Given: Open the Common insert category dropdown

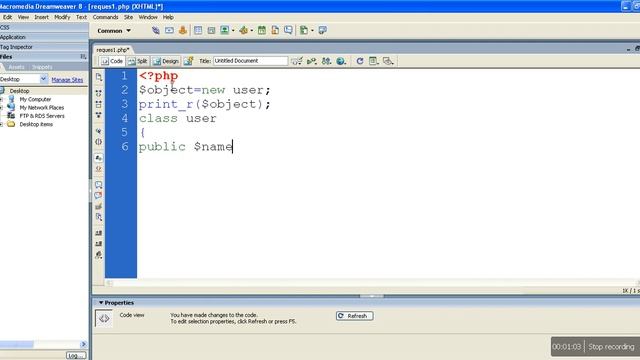Looking at the screenshot, I should coord(114,31).
